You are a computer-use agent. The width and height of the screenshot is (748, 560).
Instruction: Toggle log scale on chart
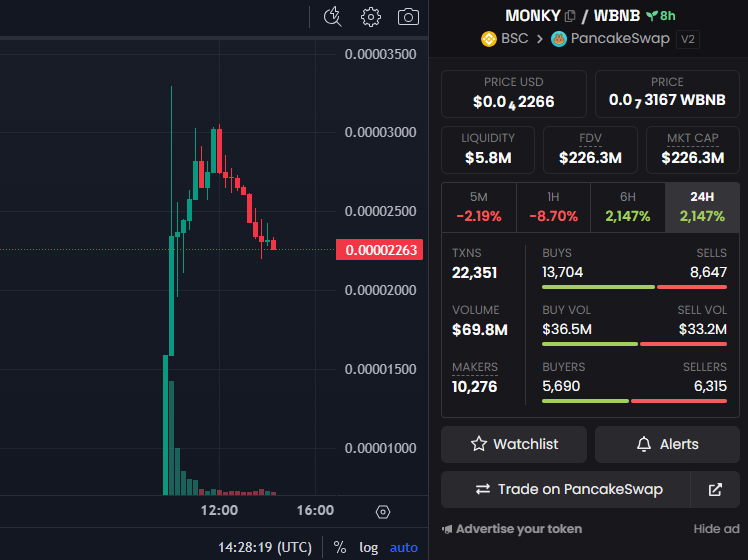[x=368, y=547]
